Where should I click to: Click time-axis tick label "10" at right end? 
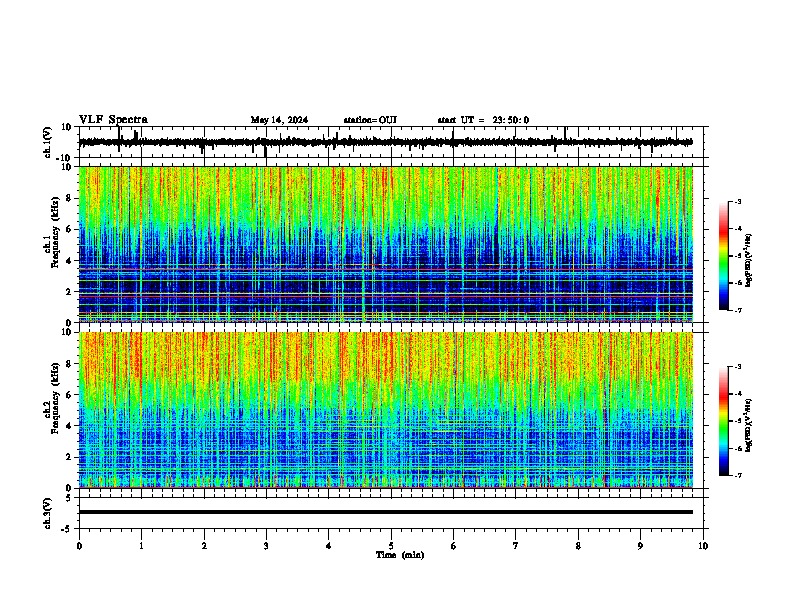point(703,546)
